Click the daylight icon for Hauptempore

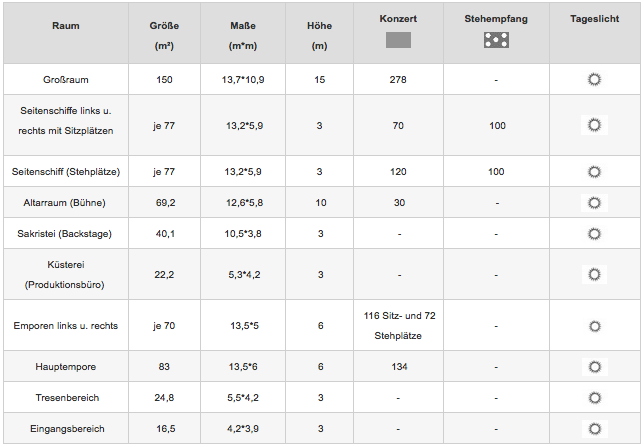pos(594,366)
